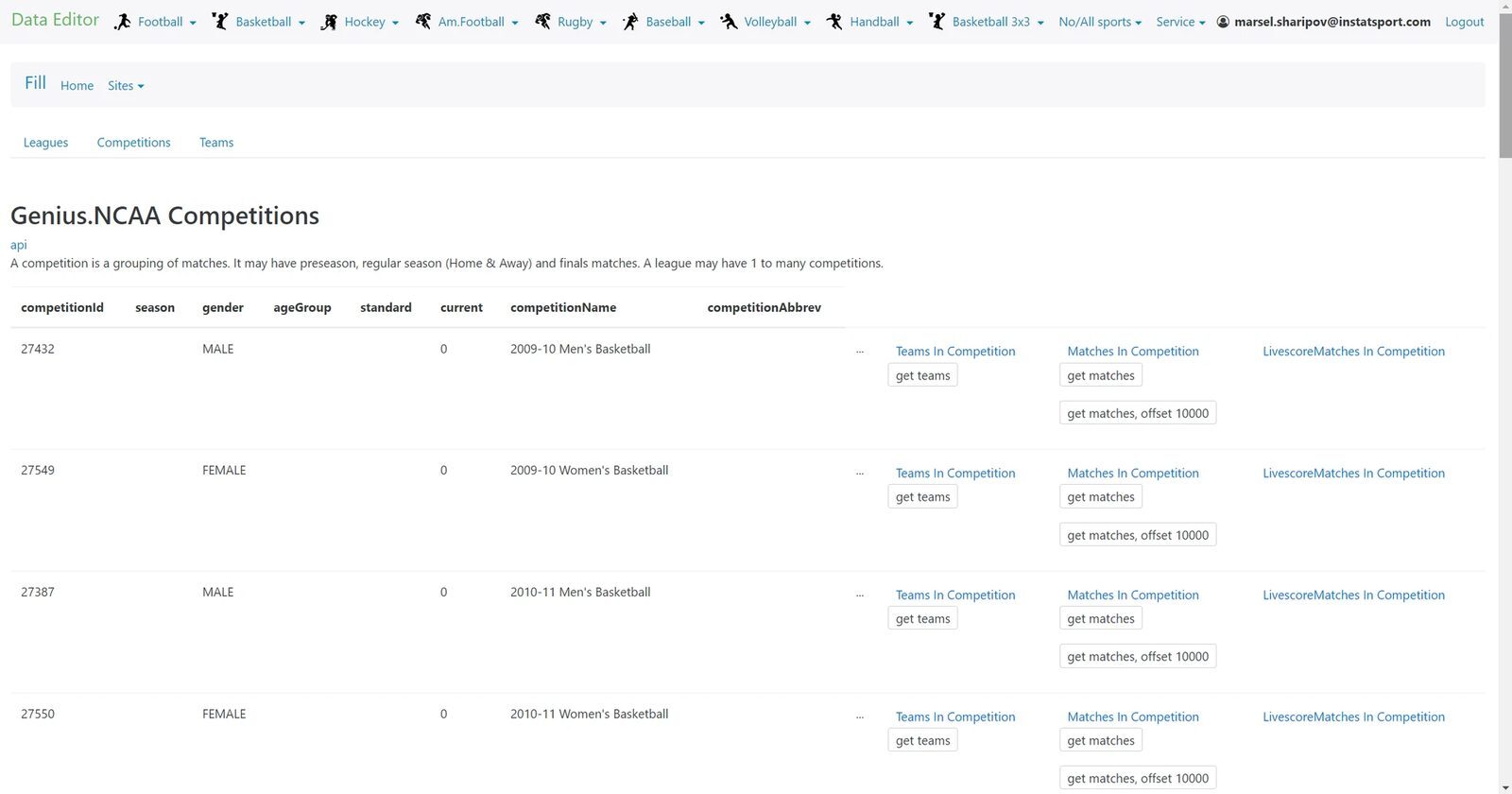The width and height of the screenshot is (1512, 794).
Task: Open Teams In Competition for 27387
Action: tap(955, 595)
